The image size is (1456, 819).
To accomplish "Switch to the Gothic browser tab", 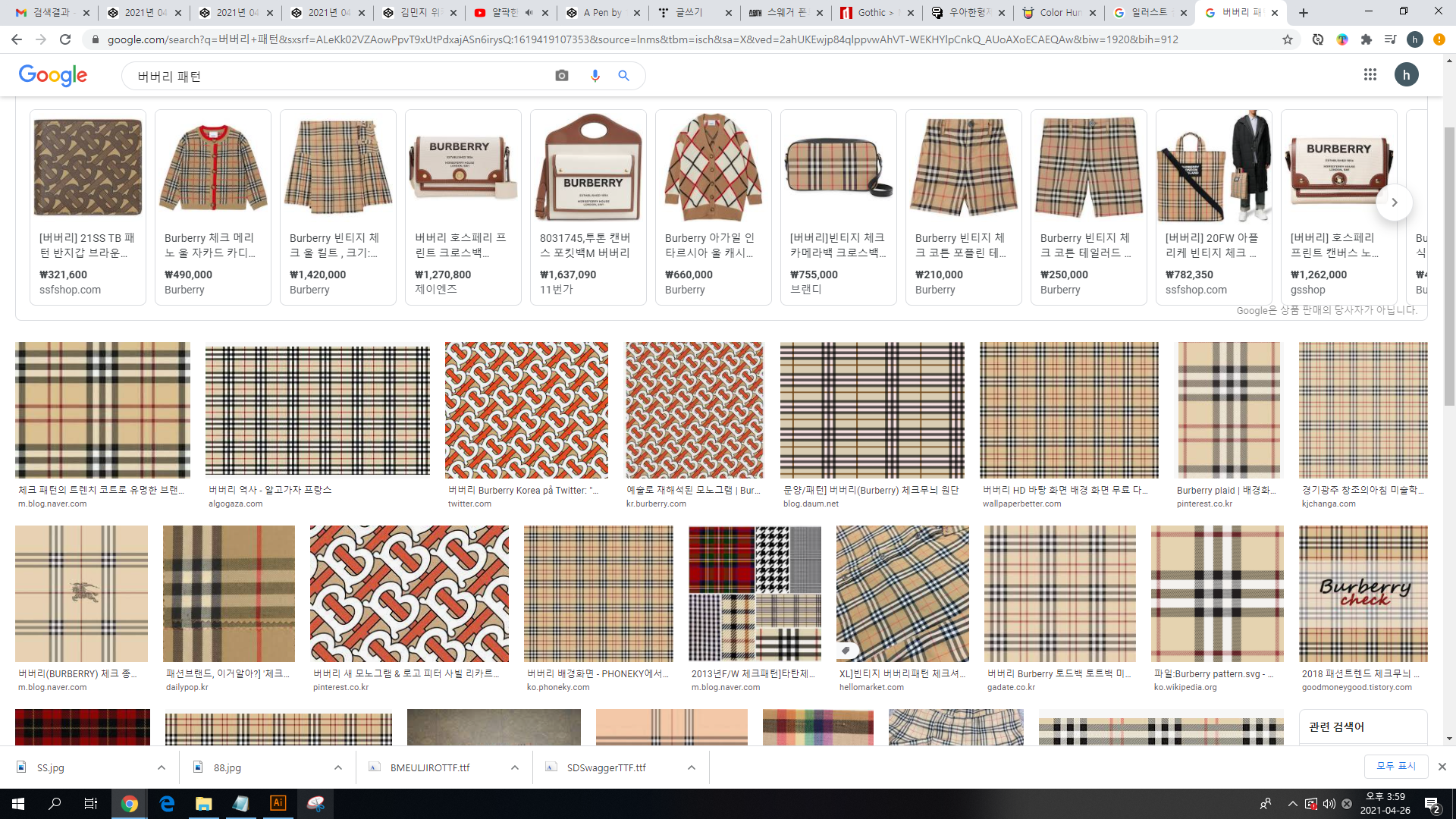I will [x=874, y=13].
